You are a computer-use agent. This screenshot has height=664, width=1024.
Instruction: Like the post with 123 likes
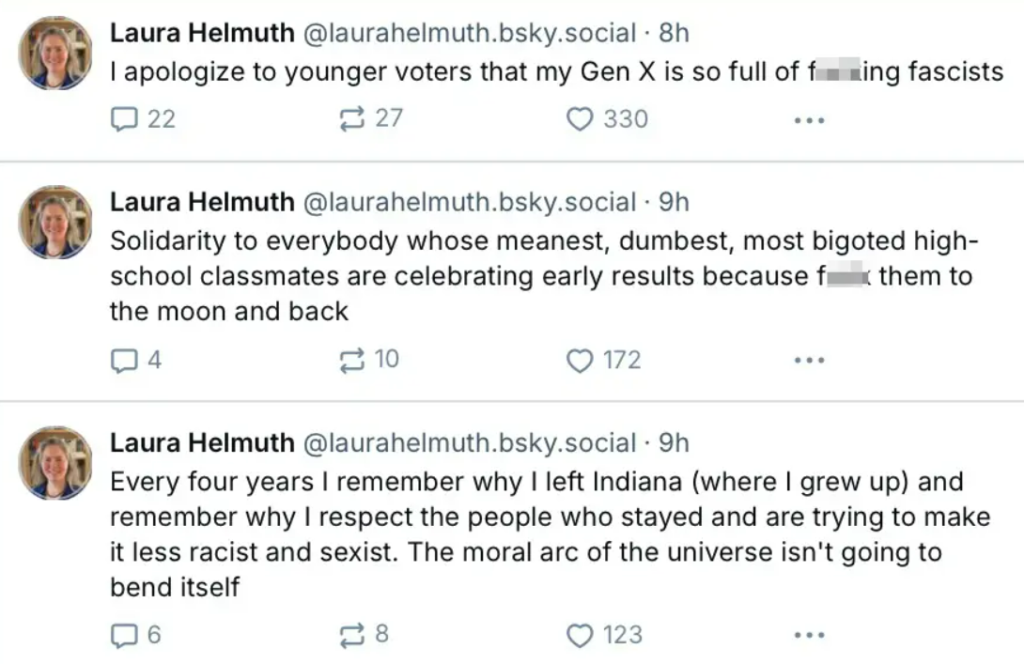pos(580,636)
